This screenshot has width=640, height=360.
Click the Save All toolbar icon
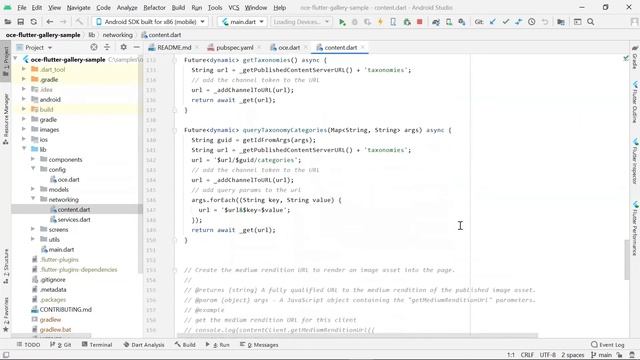[20, 22]
